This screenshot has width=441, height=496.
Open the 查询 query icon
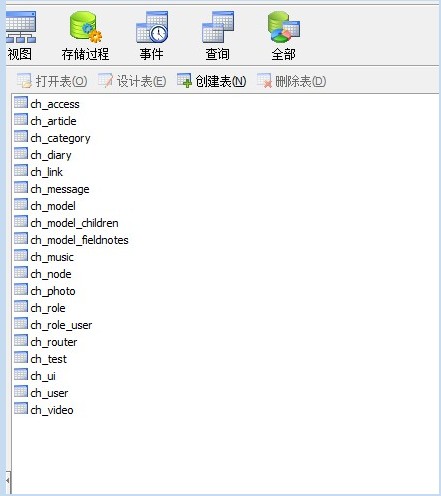point(218,27)
